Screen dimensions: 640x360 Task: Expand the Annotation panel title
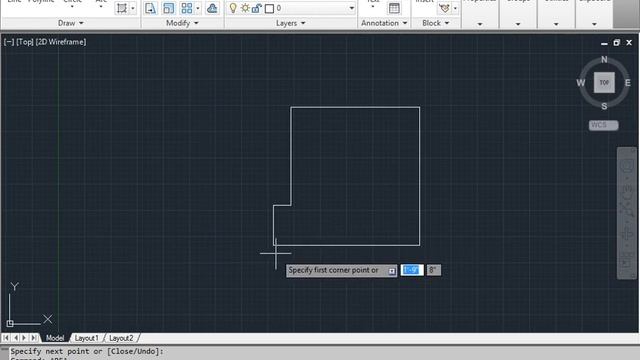[x=384, y=23]
